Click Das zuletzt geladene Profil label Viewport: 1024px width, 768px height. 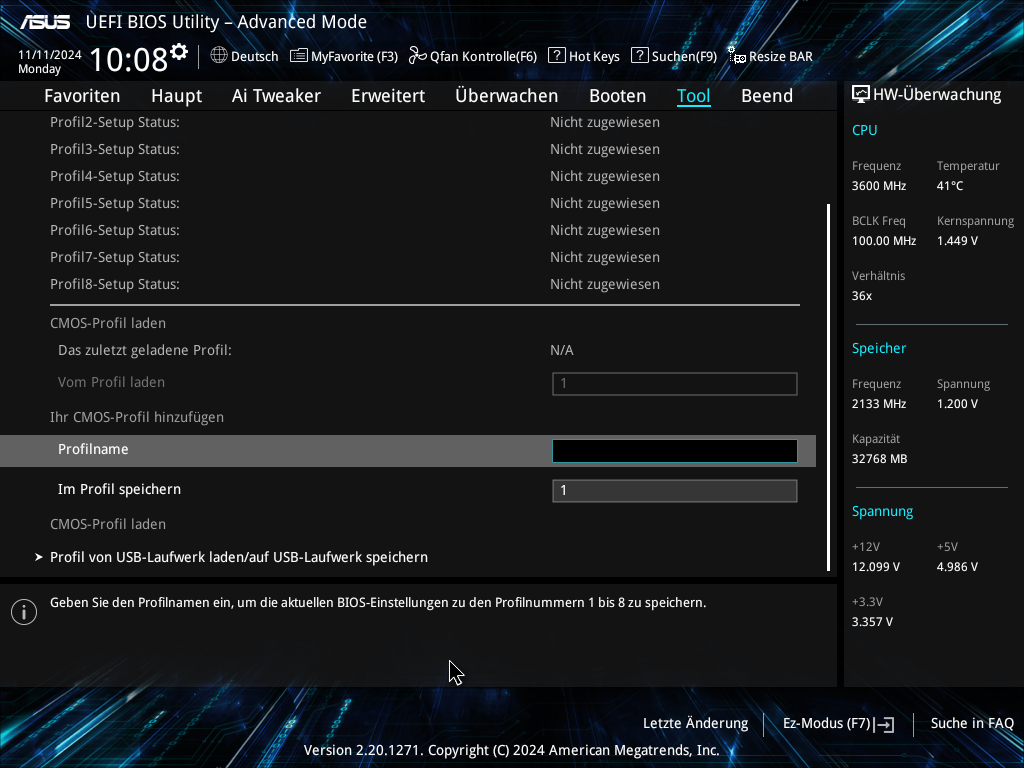[145, 350]
